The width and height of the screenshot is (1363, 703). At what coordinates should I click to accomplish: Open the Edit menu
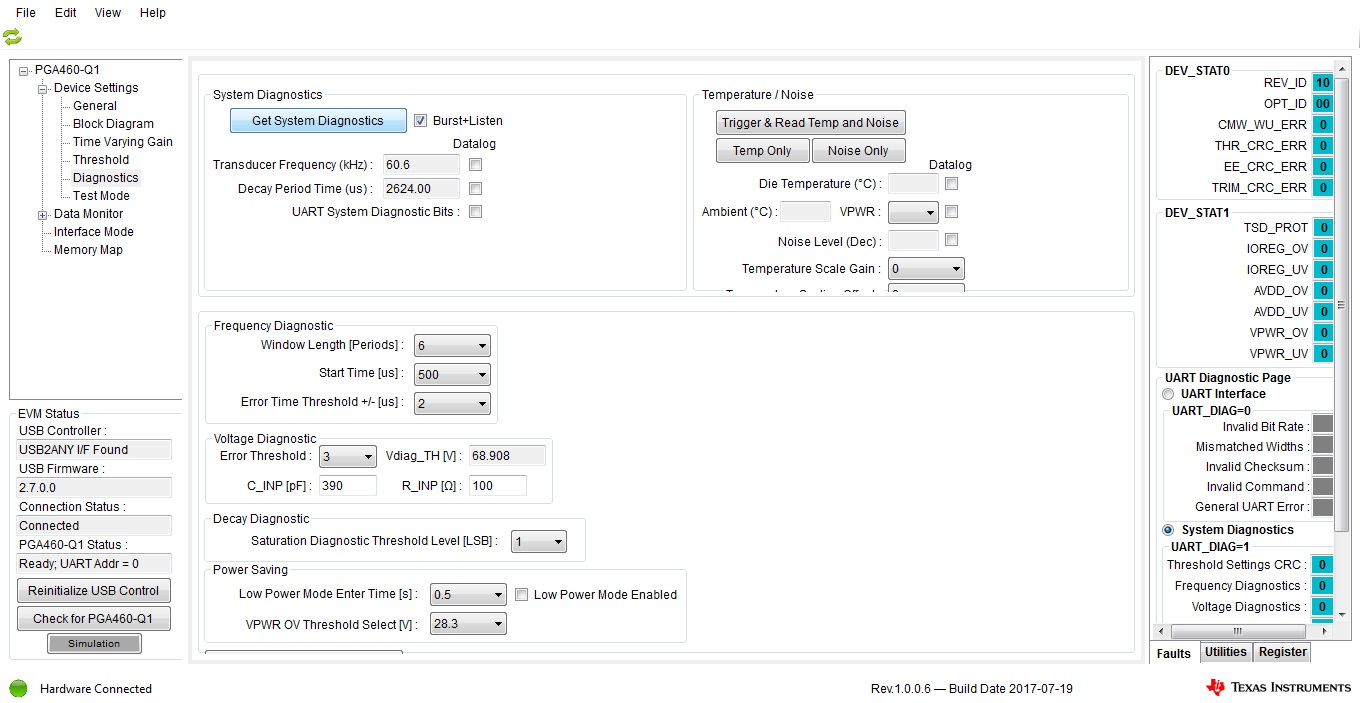coord(66,13)
